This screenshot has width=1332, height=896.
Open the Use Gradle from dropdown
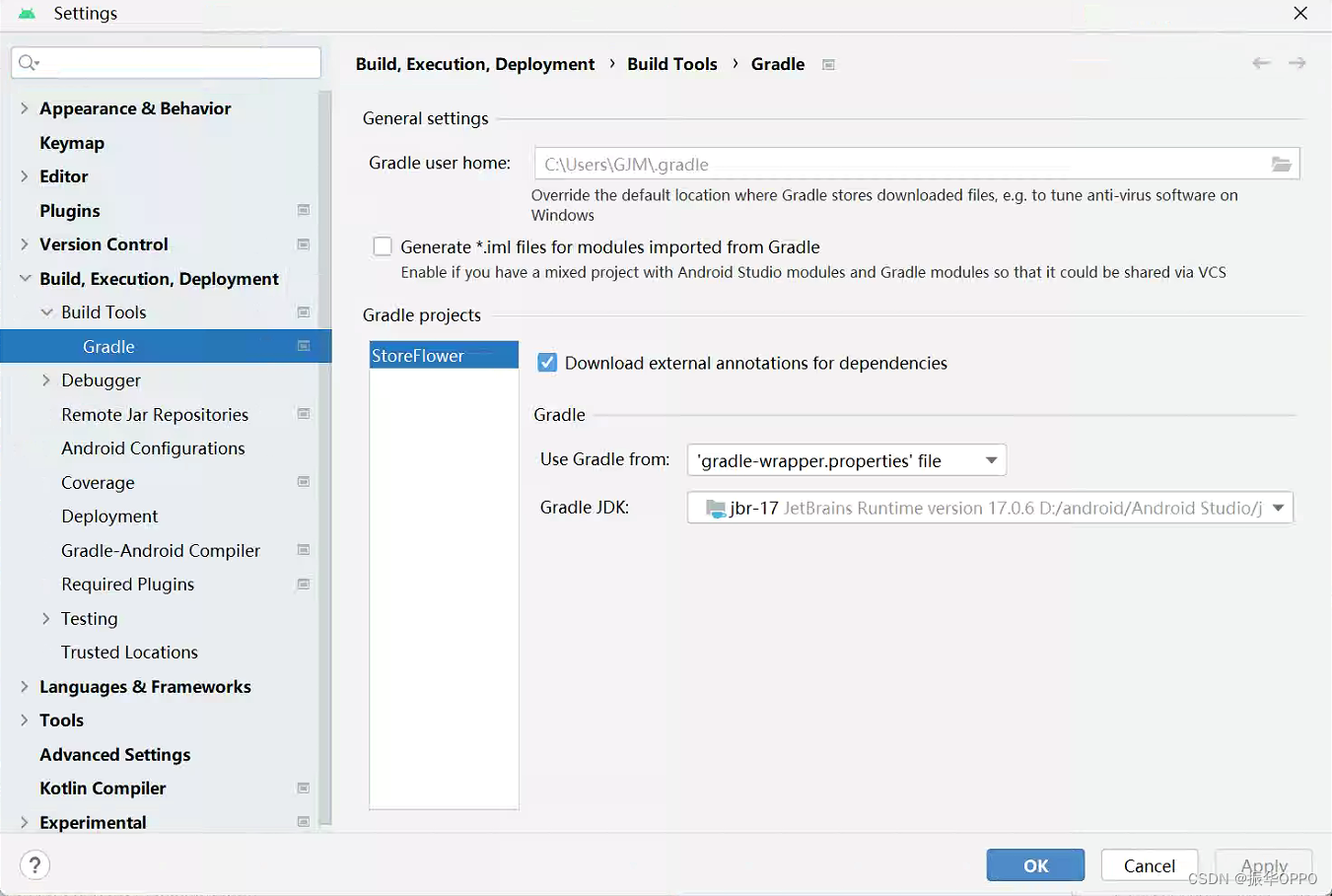[991, 459]
